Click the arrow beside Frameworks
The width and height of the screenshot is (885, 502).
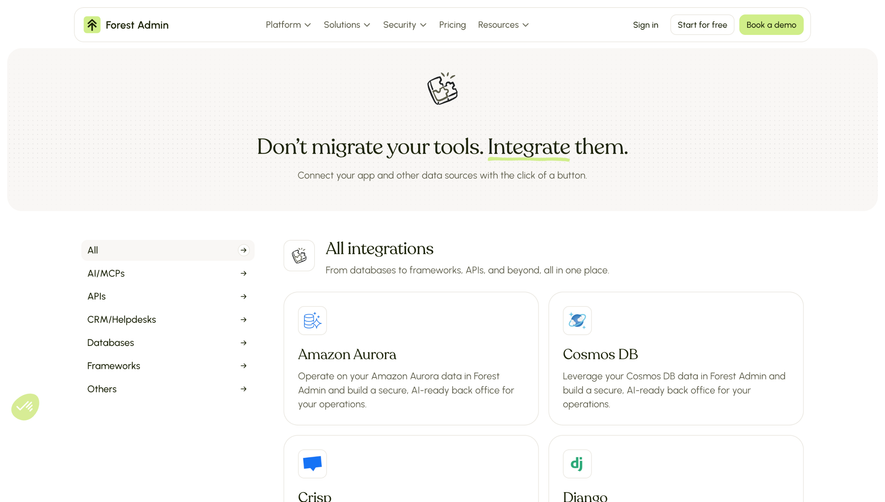243,366
